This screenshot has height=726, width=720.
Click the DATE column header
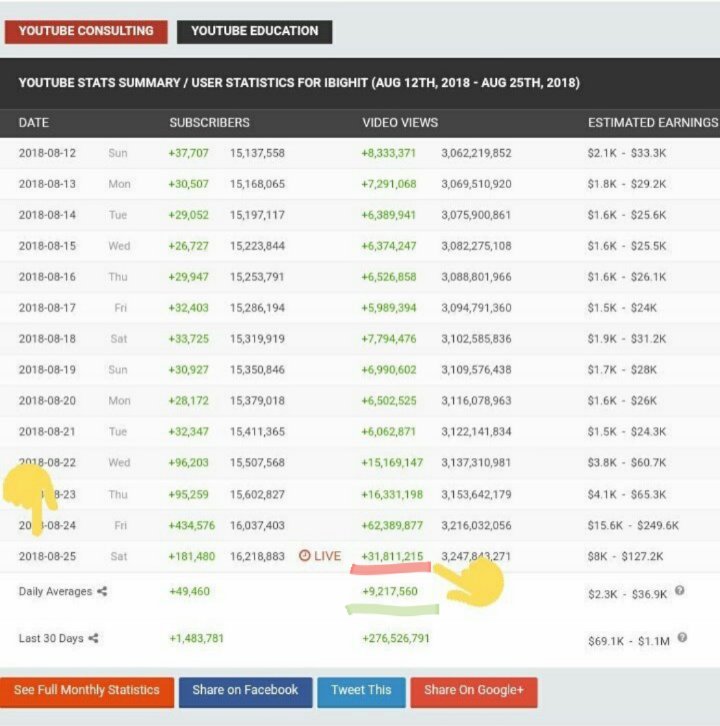[x=34, y=123]
